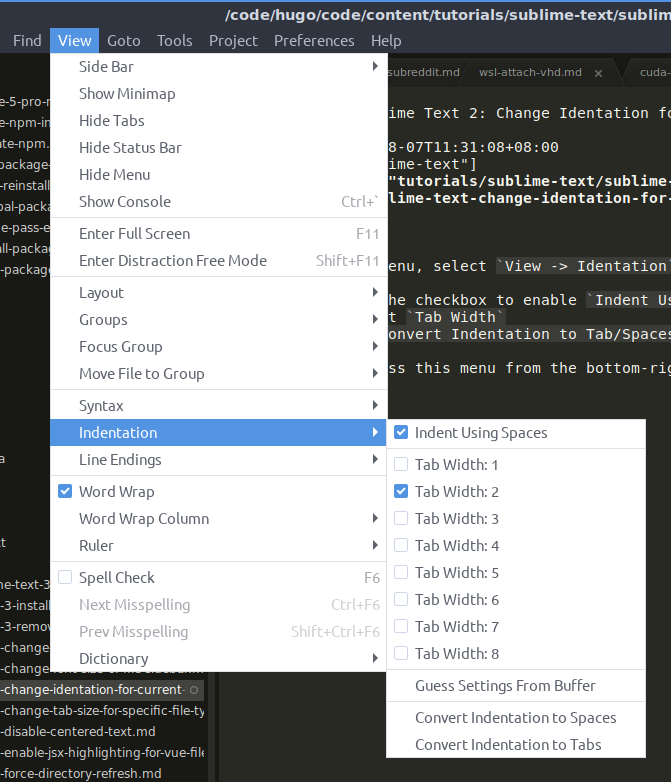Open Move File to Group submenu

click(219, 373)
